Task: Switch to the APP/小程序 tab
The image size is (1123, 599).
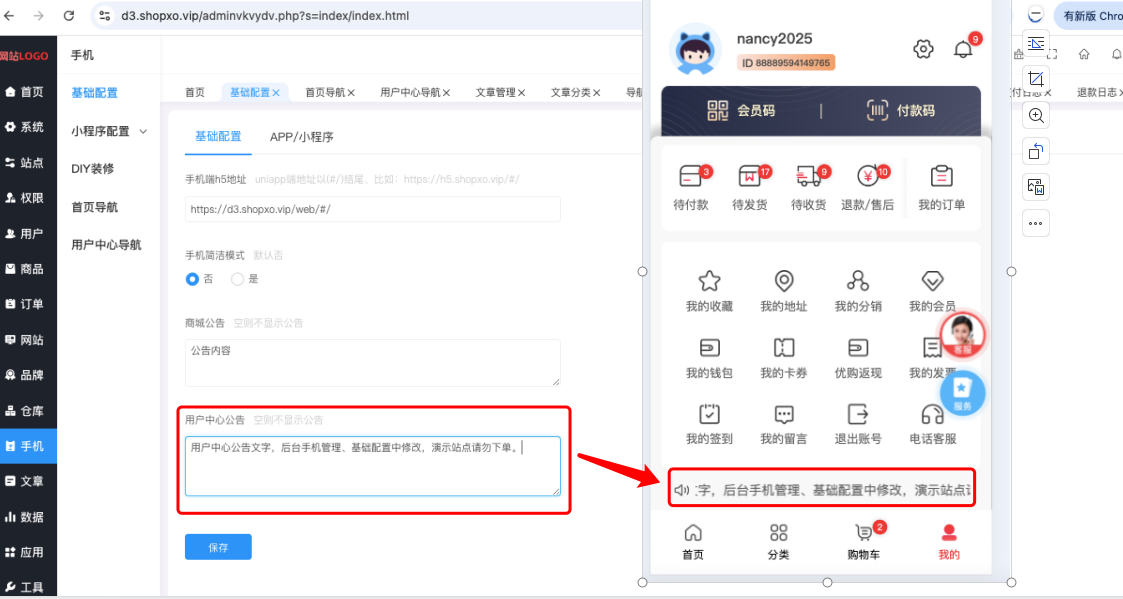Action: click(302, 137)
